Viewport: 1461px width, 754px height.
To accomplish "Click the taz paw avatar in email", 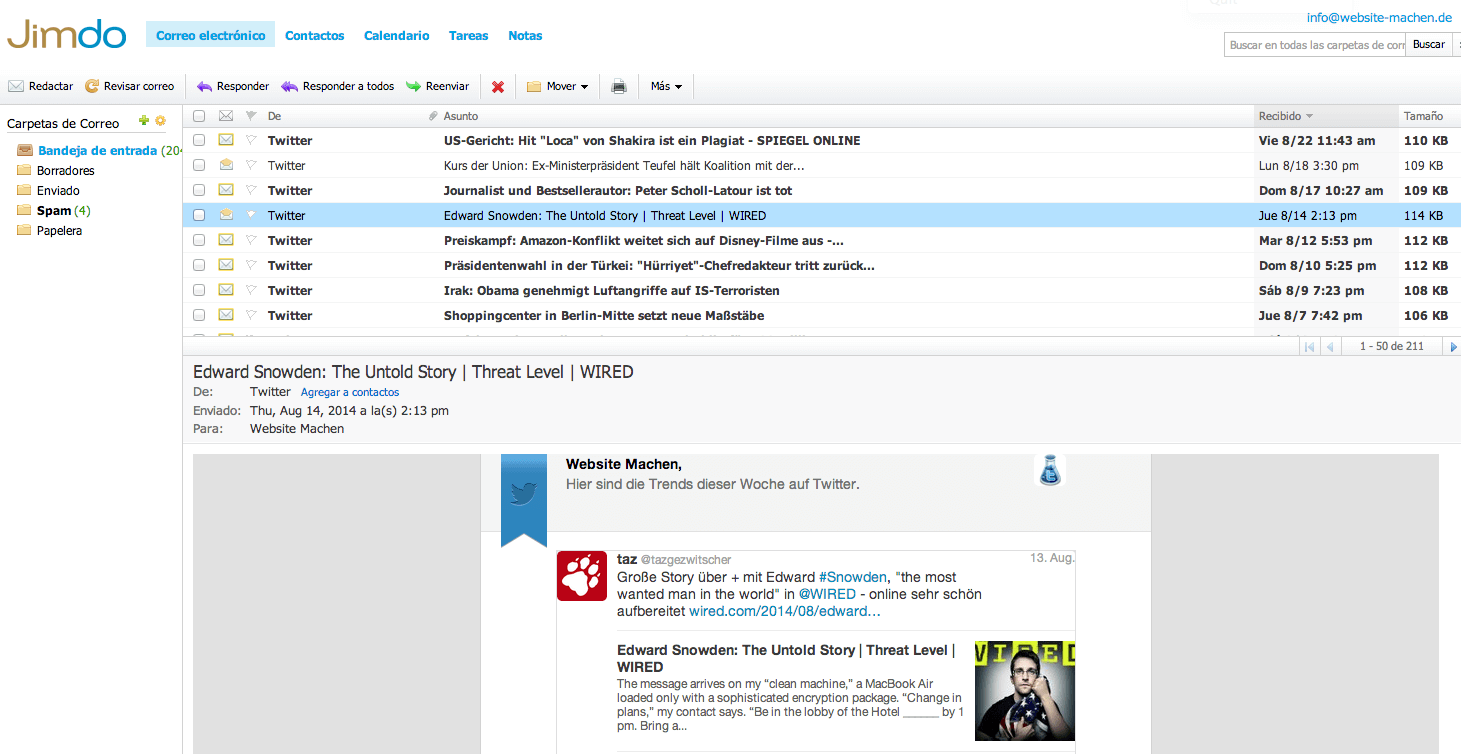I will click(x=582, y=576).
